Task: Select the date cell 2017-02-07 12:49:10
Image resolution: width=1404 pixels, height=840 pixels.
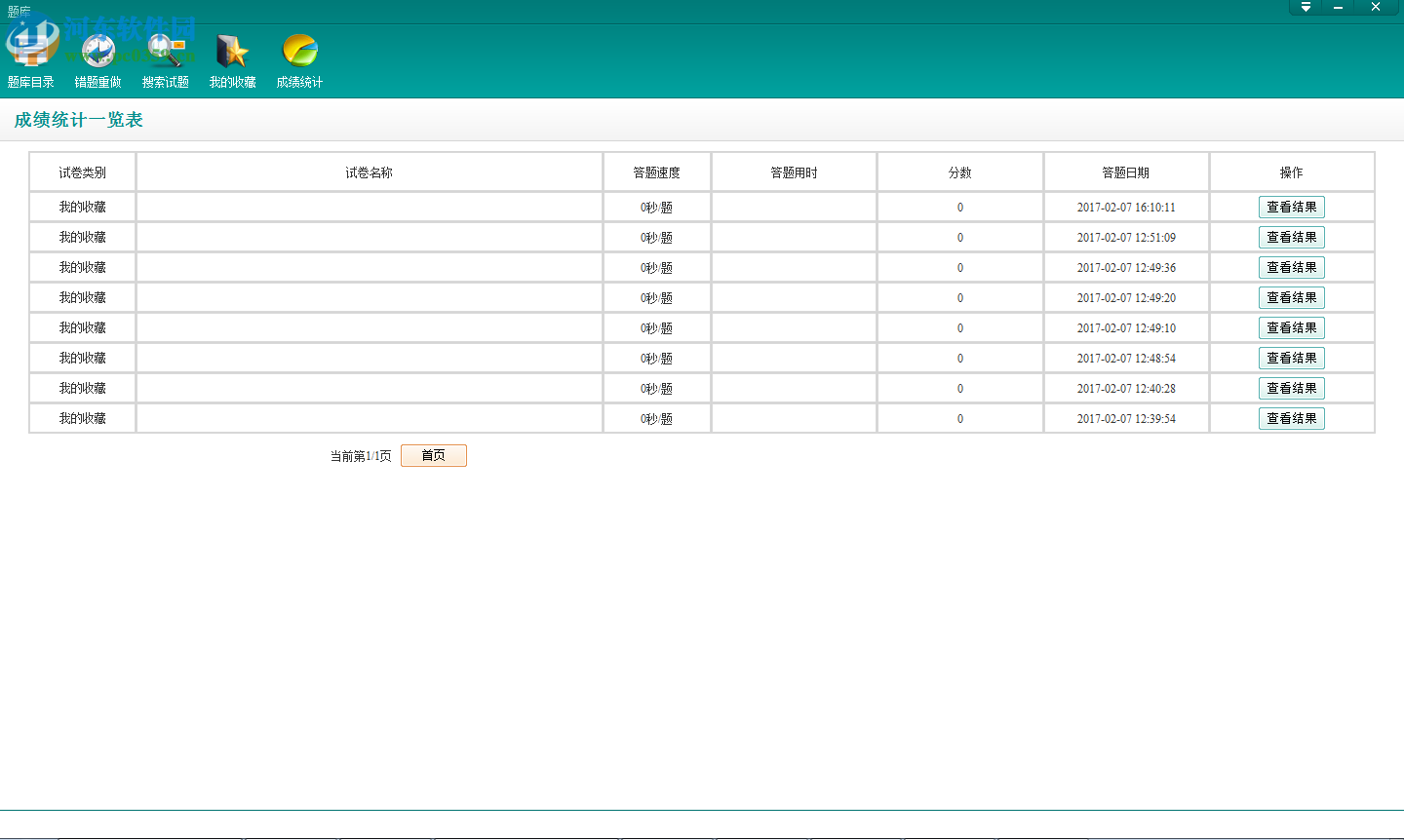Action: coord(1126,328)
